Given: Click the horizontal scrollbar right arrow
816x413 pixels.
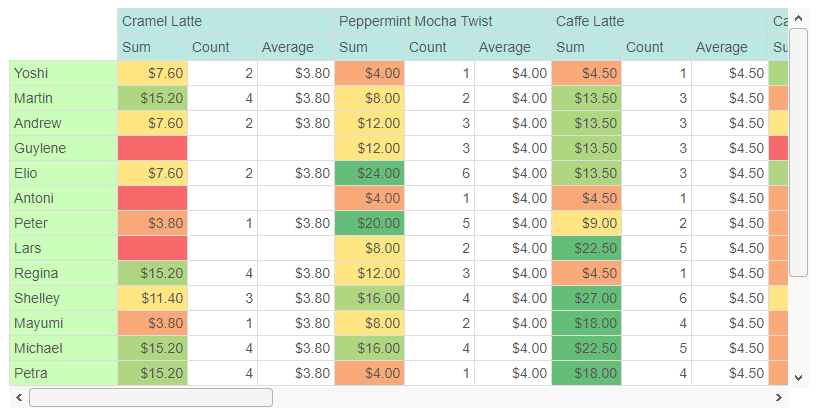Looking at the screenshot, I should (779, 397).
